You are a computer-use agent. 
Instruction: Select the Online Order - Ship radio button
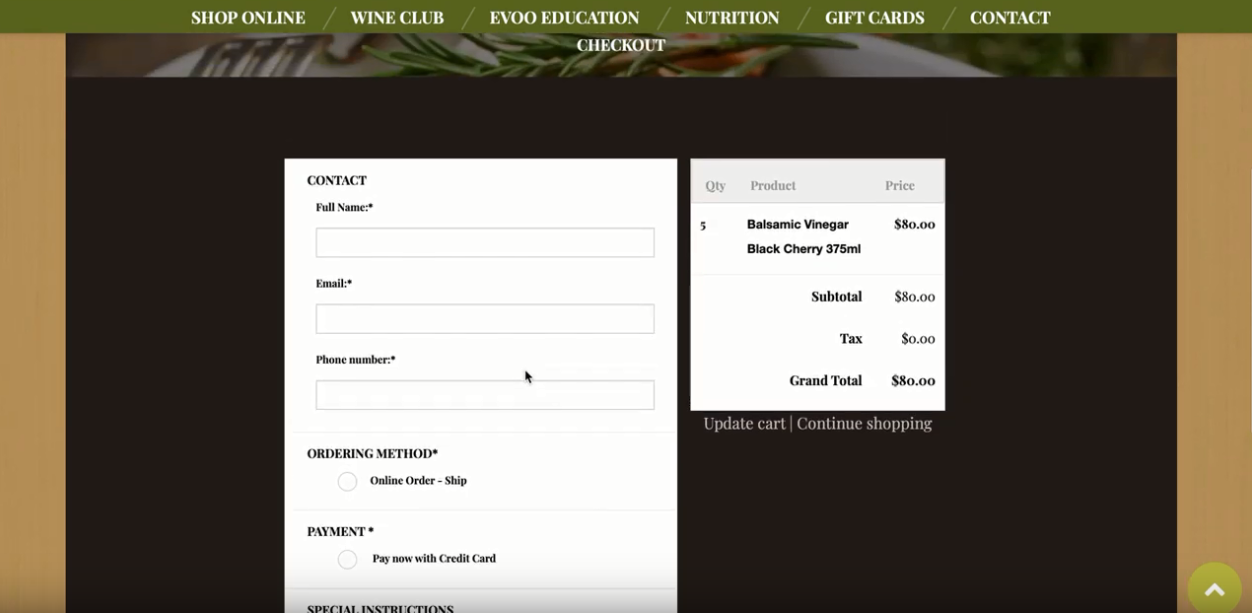[x=347, y=481]
